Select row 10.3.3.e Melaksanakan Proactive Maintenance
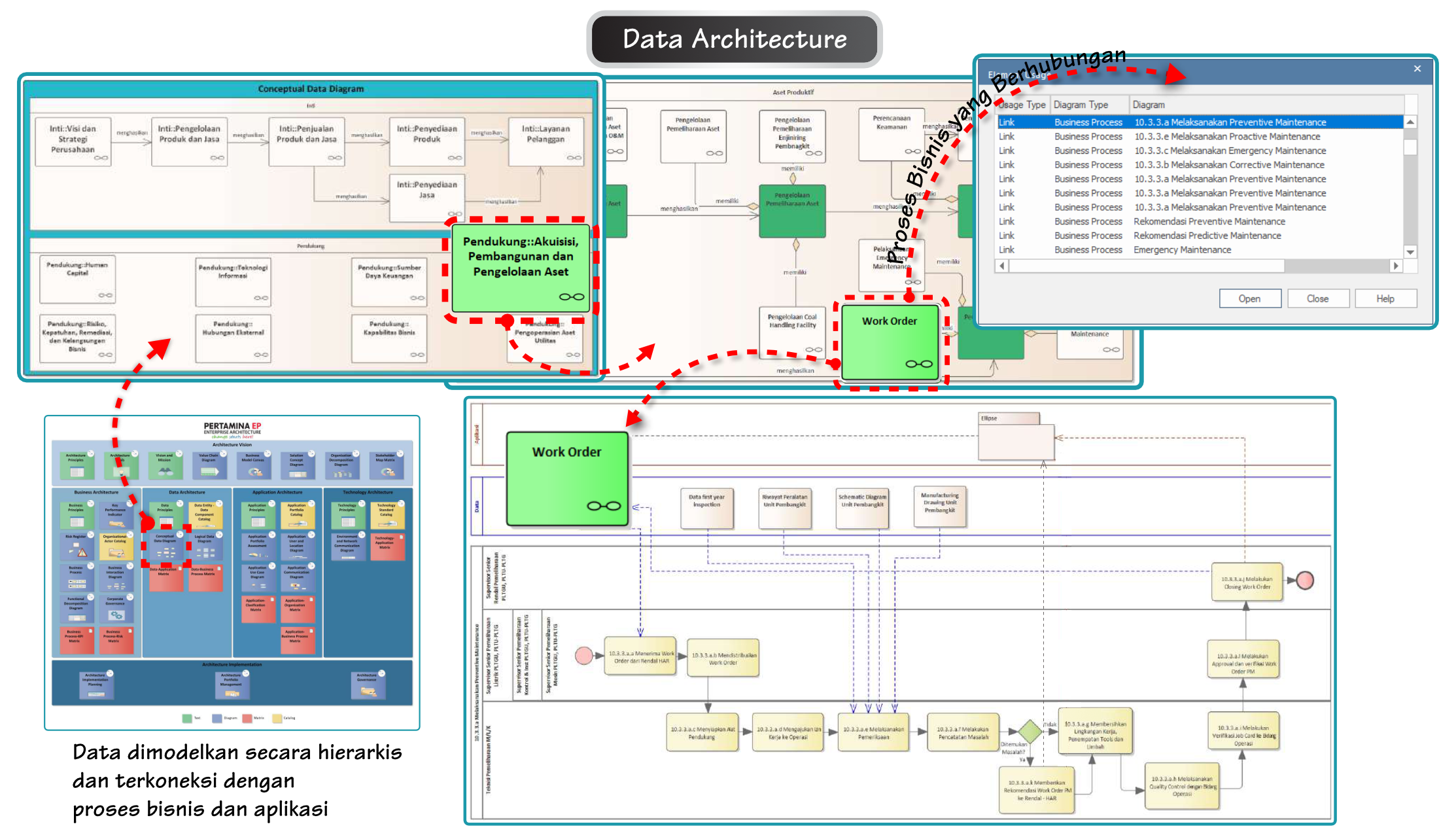This screenshot has height=839, width=1456. point(1200,137)
